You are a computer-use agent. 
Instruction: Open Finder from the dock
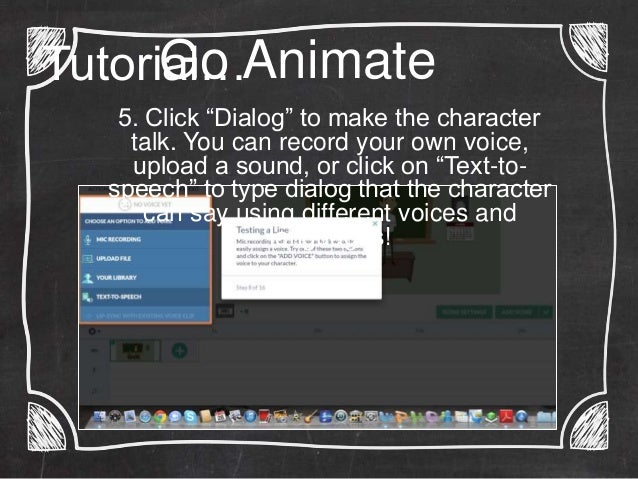pos(100,416)
